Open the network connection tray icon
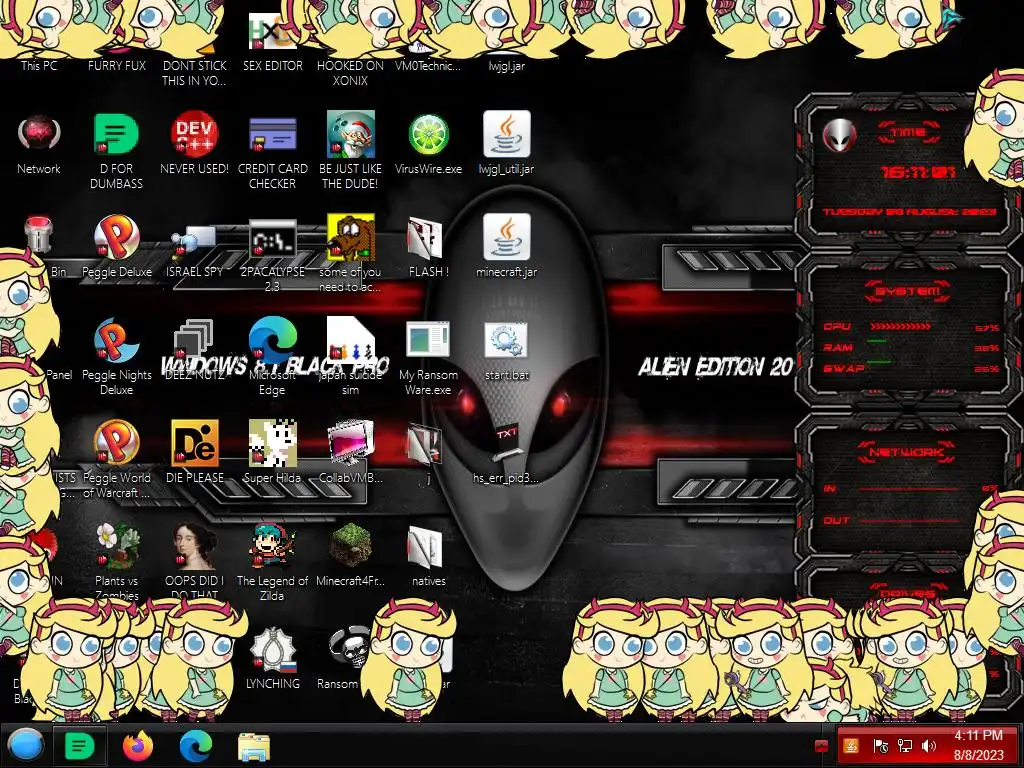Screen dimensions: 1024x768 904,746
